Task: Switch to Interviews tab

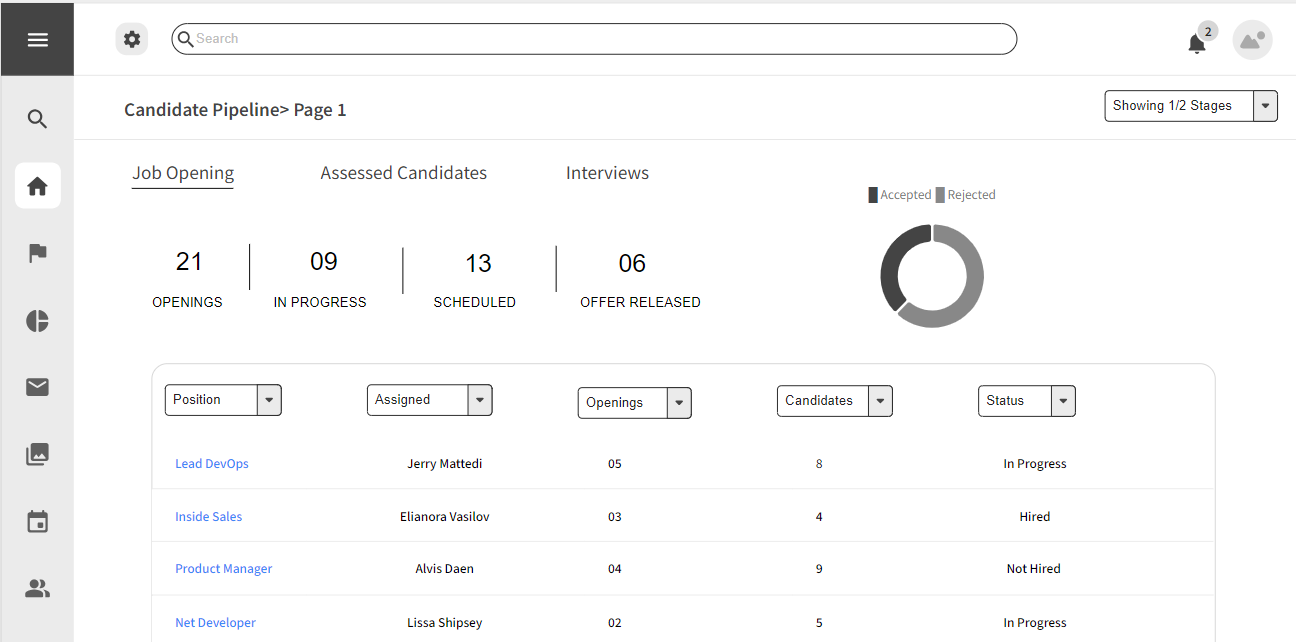Action: coord(607,173)
